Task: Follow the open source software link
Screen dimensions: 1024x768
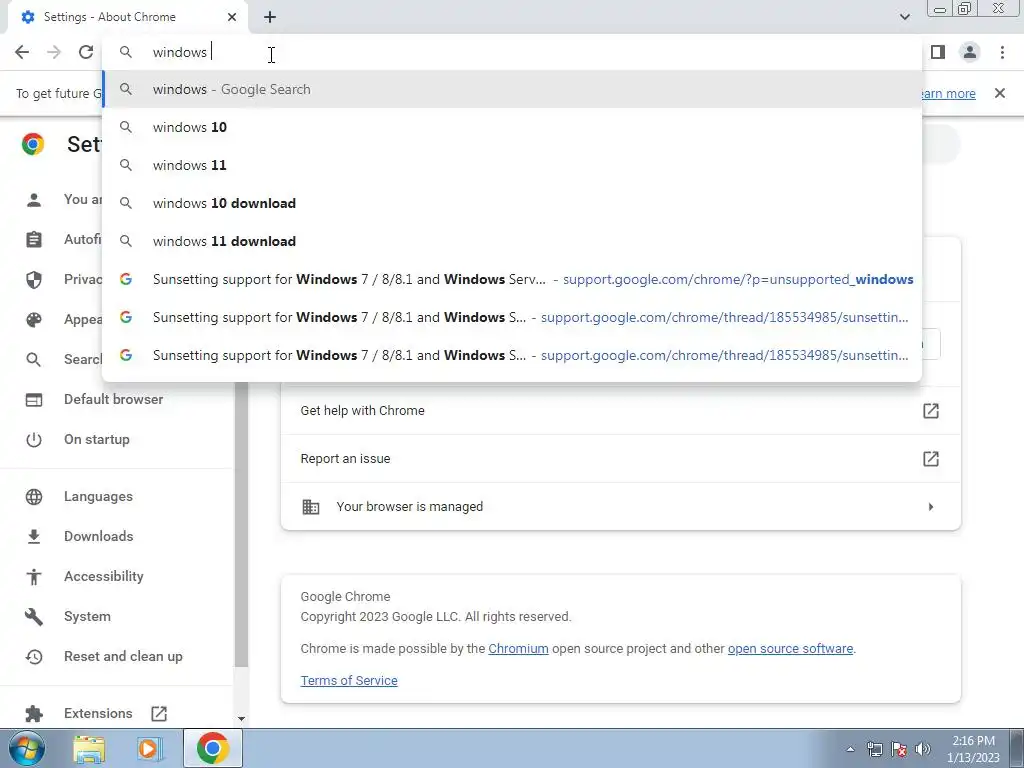Action: click(790, 648)
